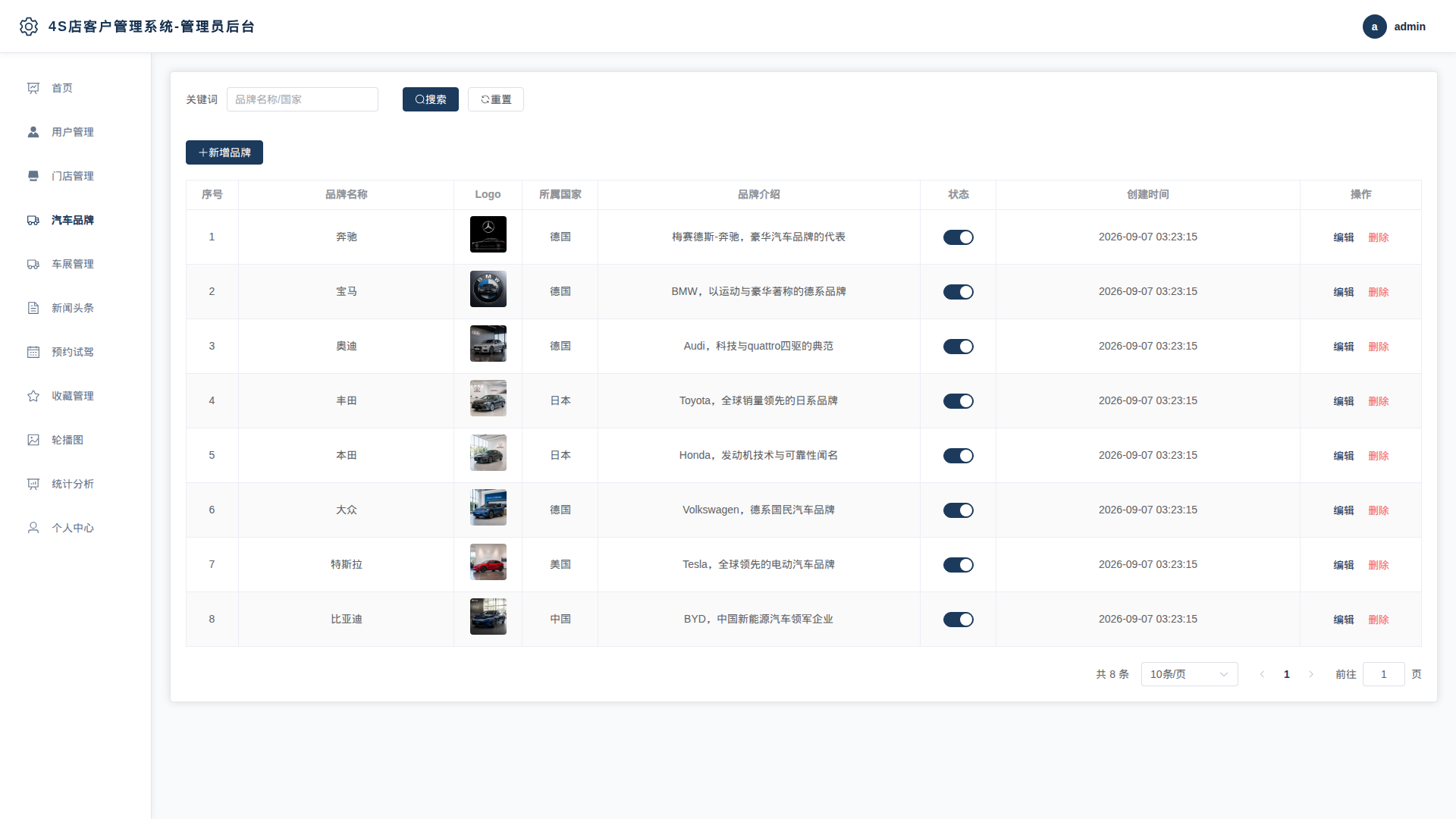Viewport: 1456px width, 819px height.
Task: Open the 宝马 logo thumbnail
Action: tap(488, 289)
